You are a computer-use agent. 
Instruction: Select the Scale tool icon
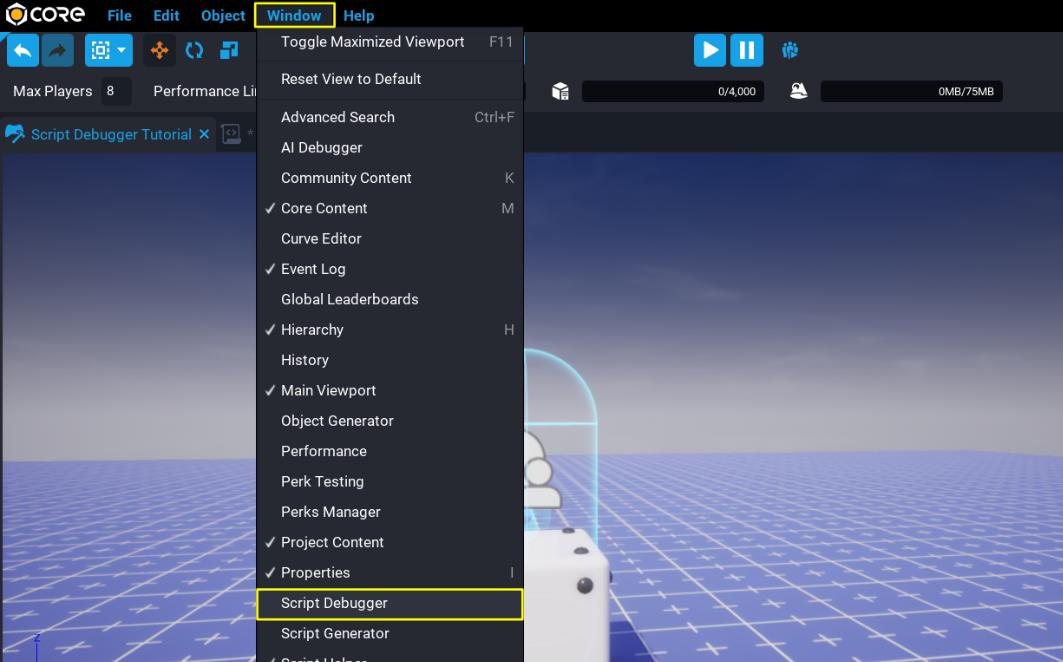(x=229, y=50)
